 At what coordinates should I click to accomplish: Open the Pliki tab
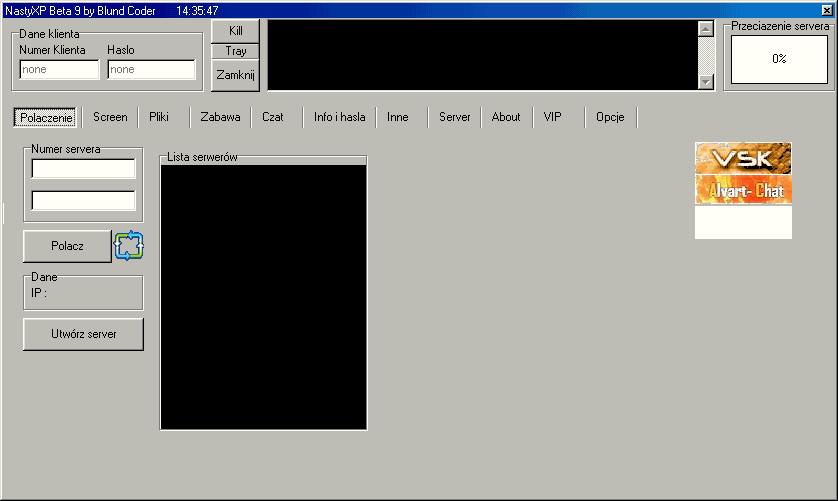coord(159,117)
